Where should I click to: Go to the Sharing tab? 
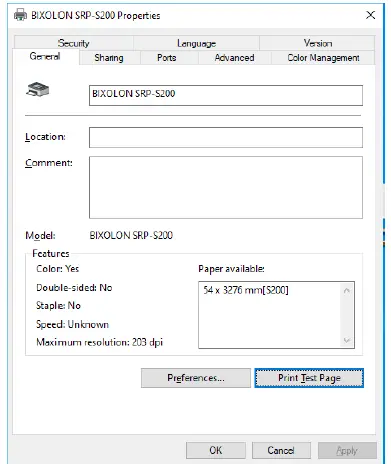[x=109, y=58]
